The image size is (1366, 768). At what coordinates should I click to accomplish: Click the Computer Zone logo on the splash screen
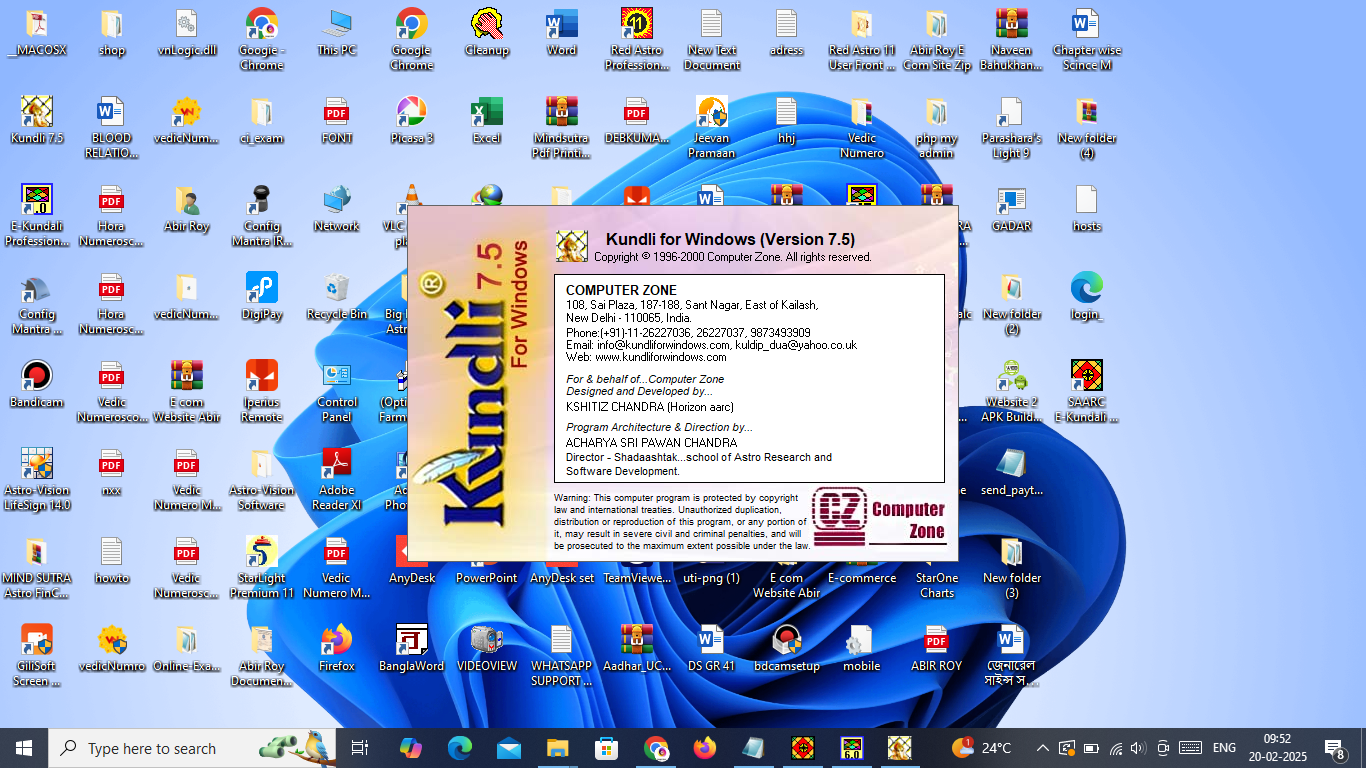tap(879, 518)
